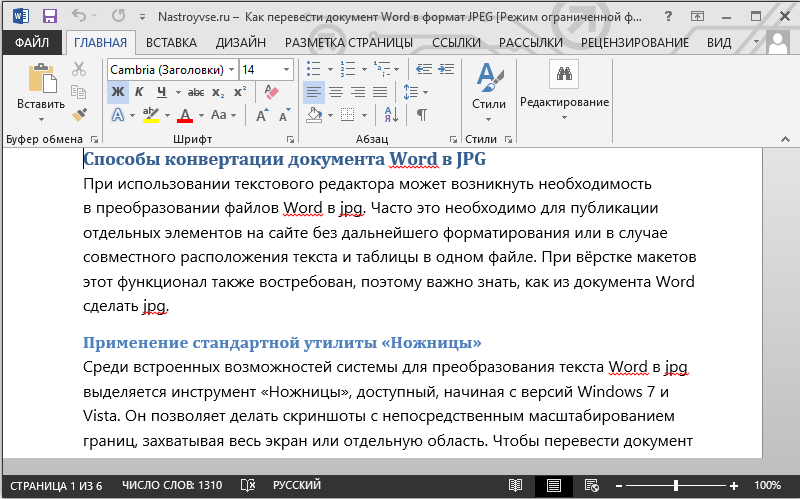Toggle left text alignment

(x=314, y=92)
